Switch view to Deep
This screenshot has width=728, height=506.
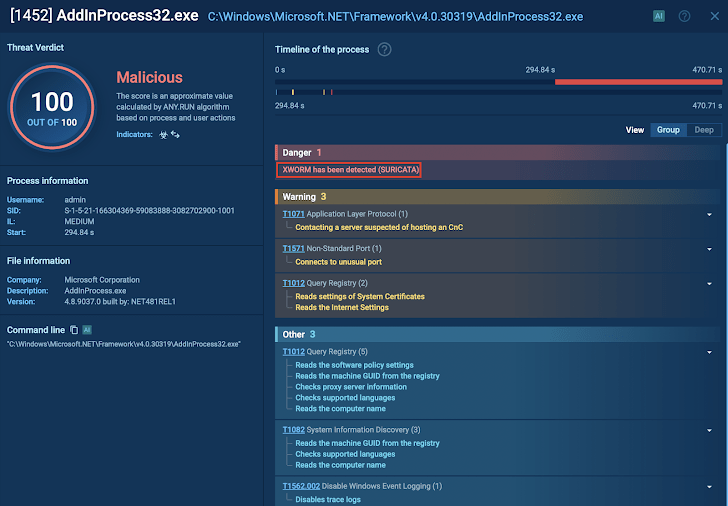pos(704,130)
